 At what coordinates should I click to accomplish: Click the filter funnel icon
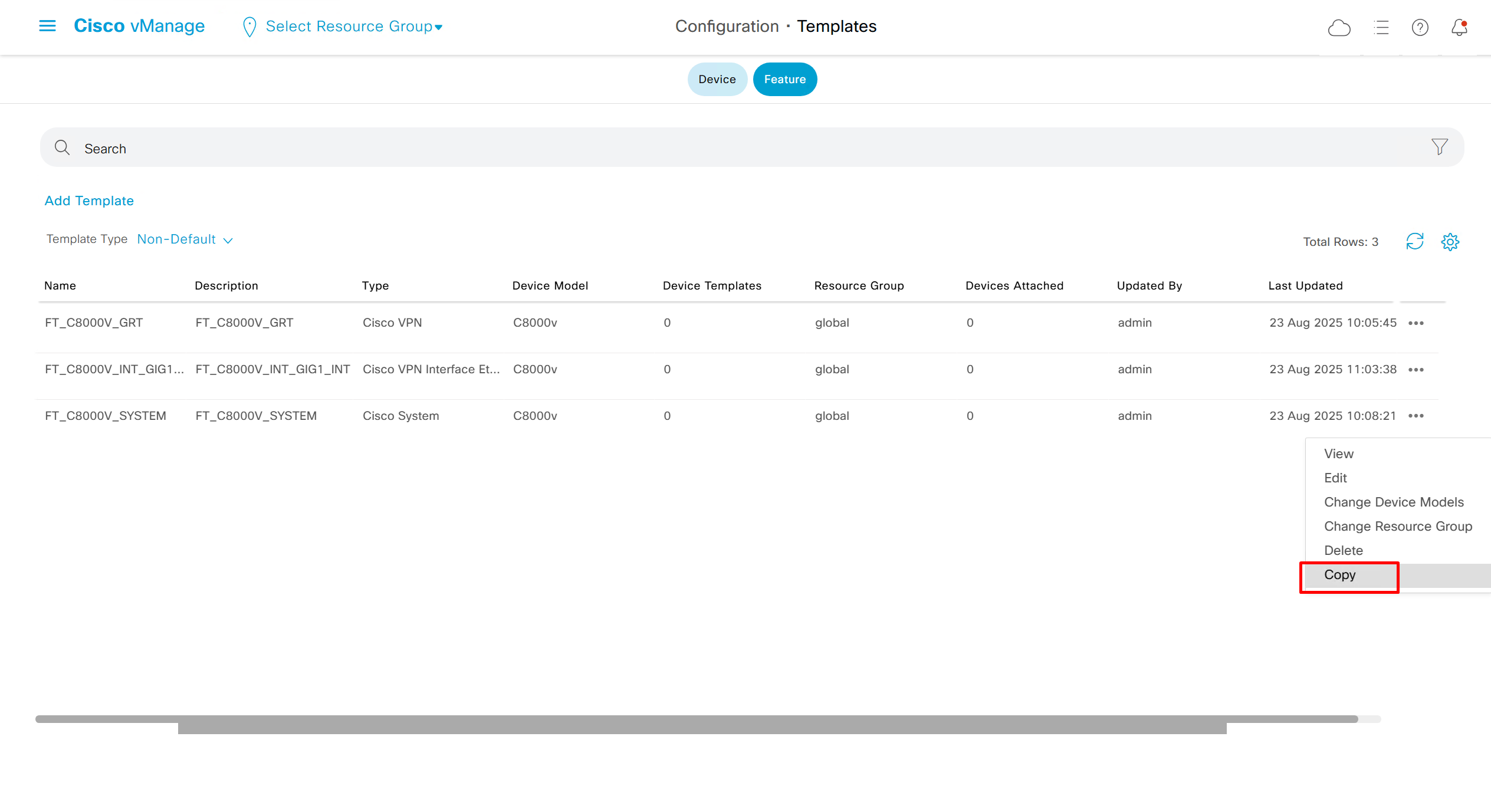(x=1439, y=147)
